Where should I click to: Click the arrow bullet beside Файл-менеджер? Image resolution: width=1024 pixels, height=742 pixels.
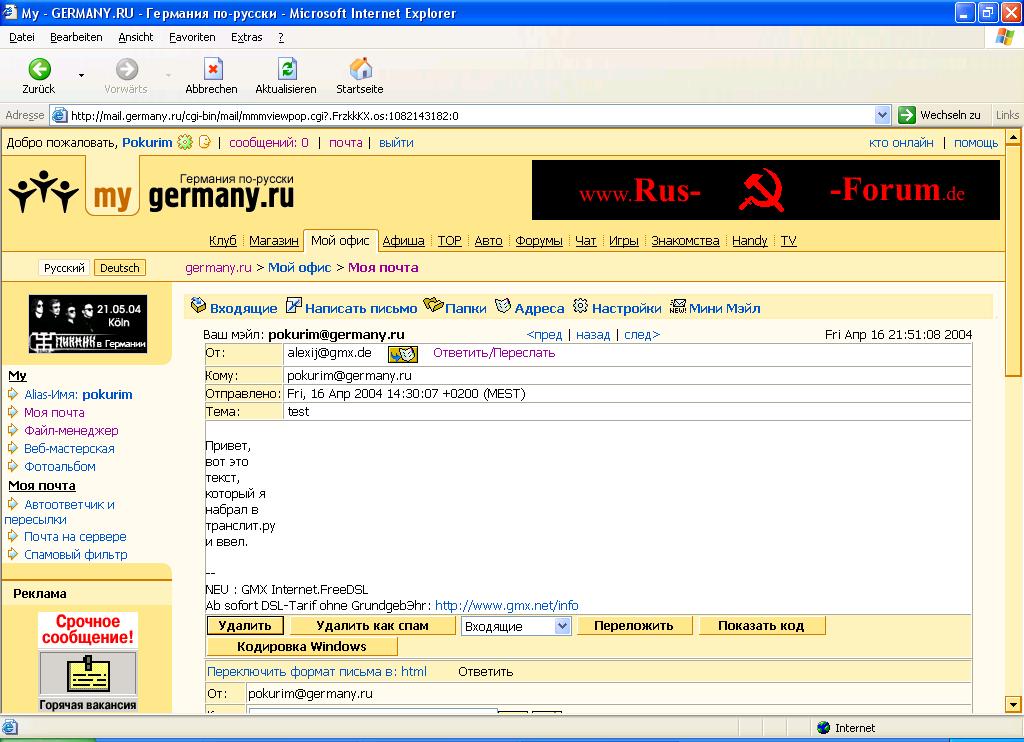(x=12, y=430)
